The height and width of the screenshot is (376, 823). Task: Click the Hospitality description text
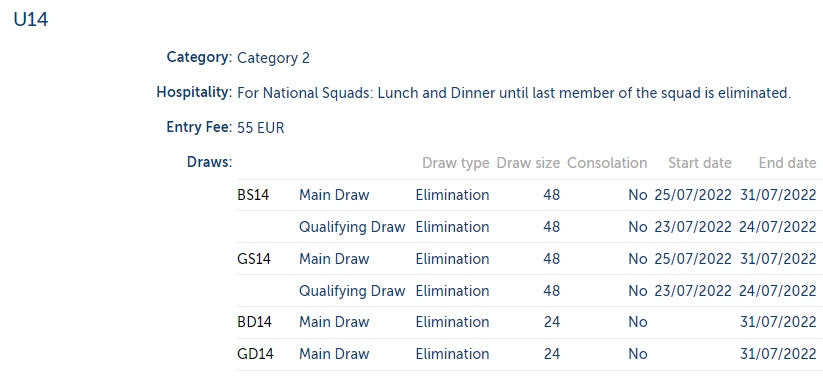514,93
